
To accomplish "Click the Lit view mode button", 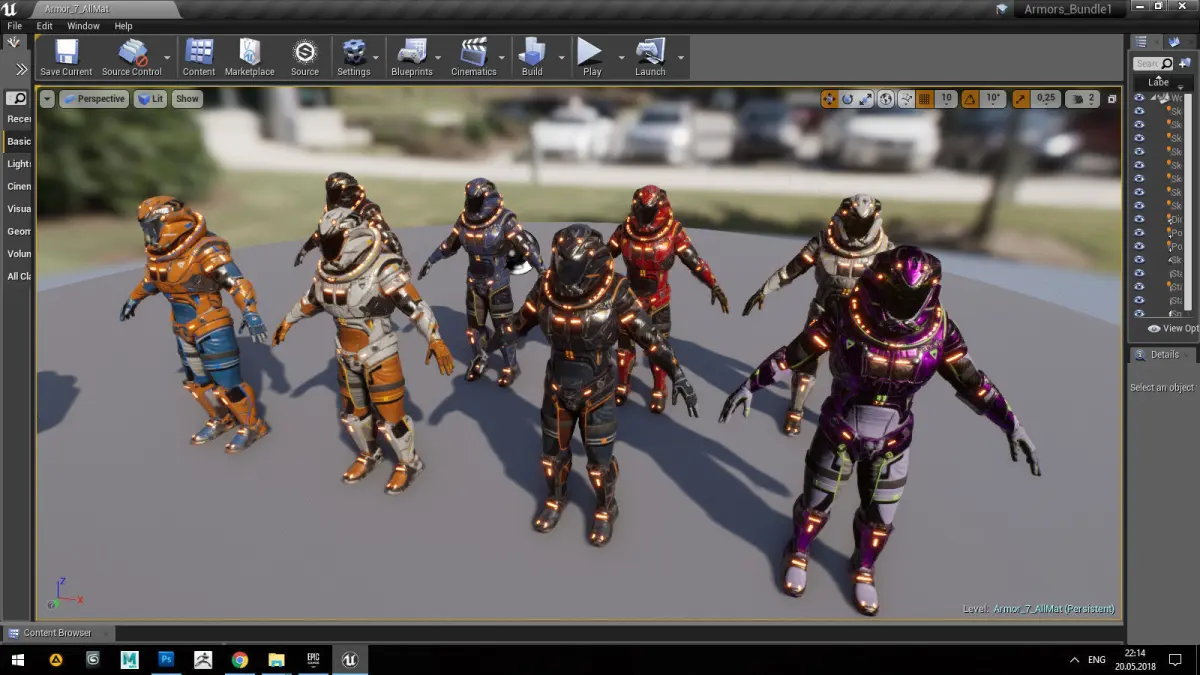I will (151, 99).
